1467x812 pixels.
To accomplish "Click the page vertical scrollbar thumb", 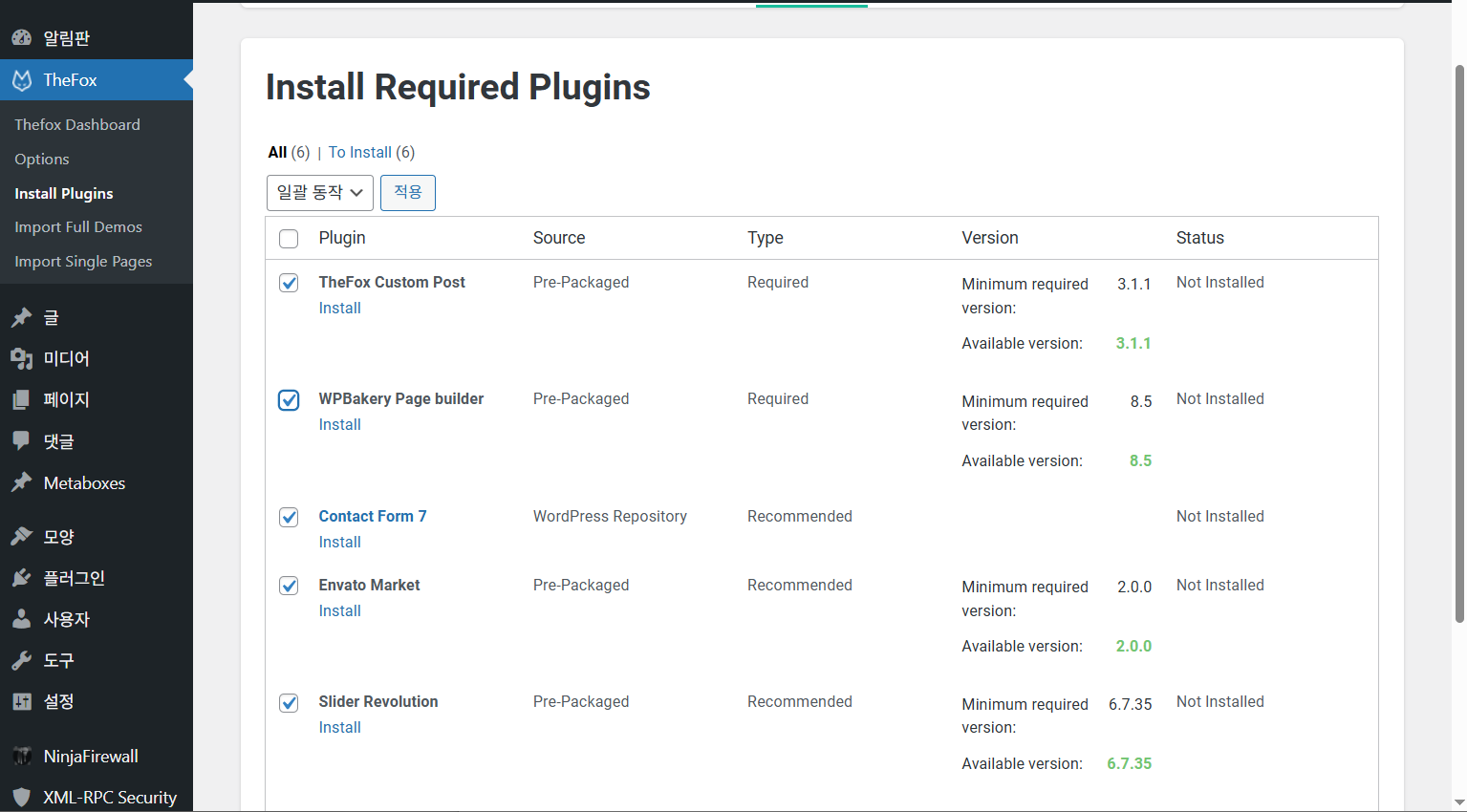I will point(1459,344).
